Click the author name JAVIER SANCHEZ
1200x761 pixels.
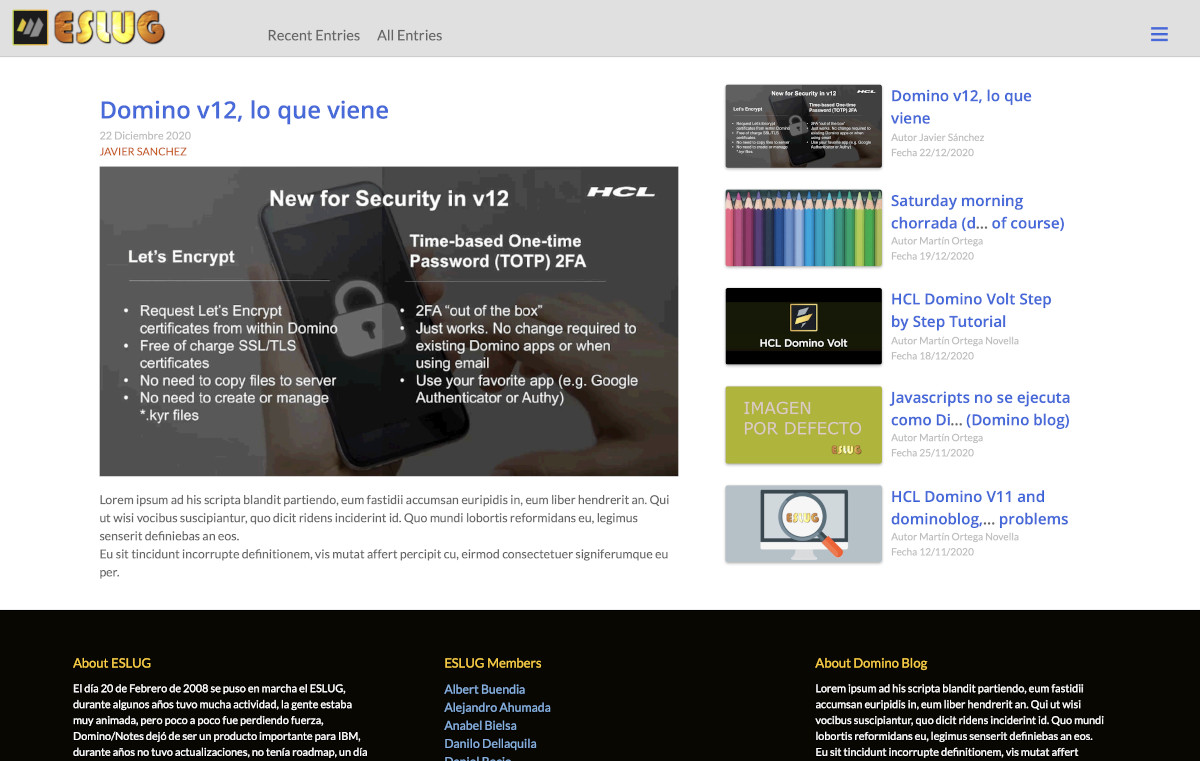pos(143,152)
